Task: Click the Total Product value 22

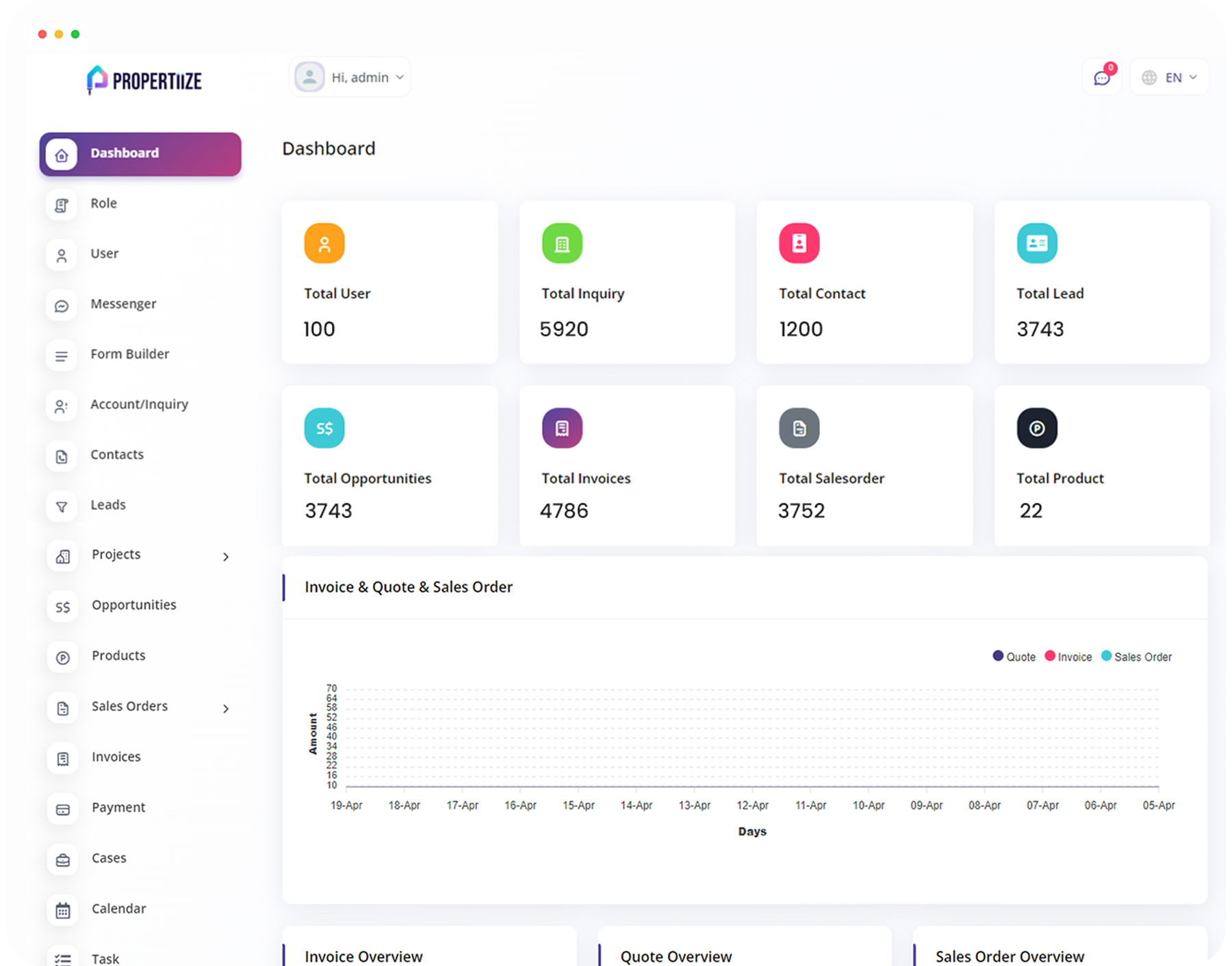Action: pos(1031,511)
